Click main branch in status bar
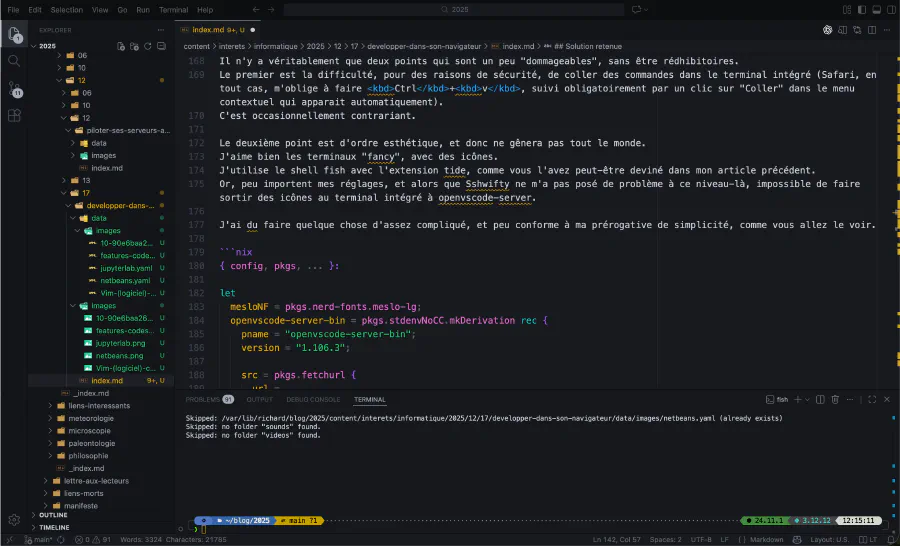The width and height of the screenshot is (900, 546). [x=40, y=540]
